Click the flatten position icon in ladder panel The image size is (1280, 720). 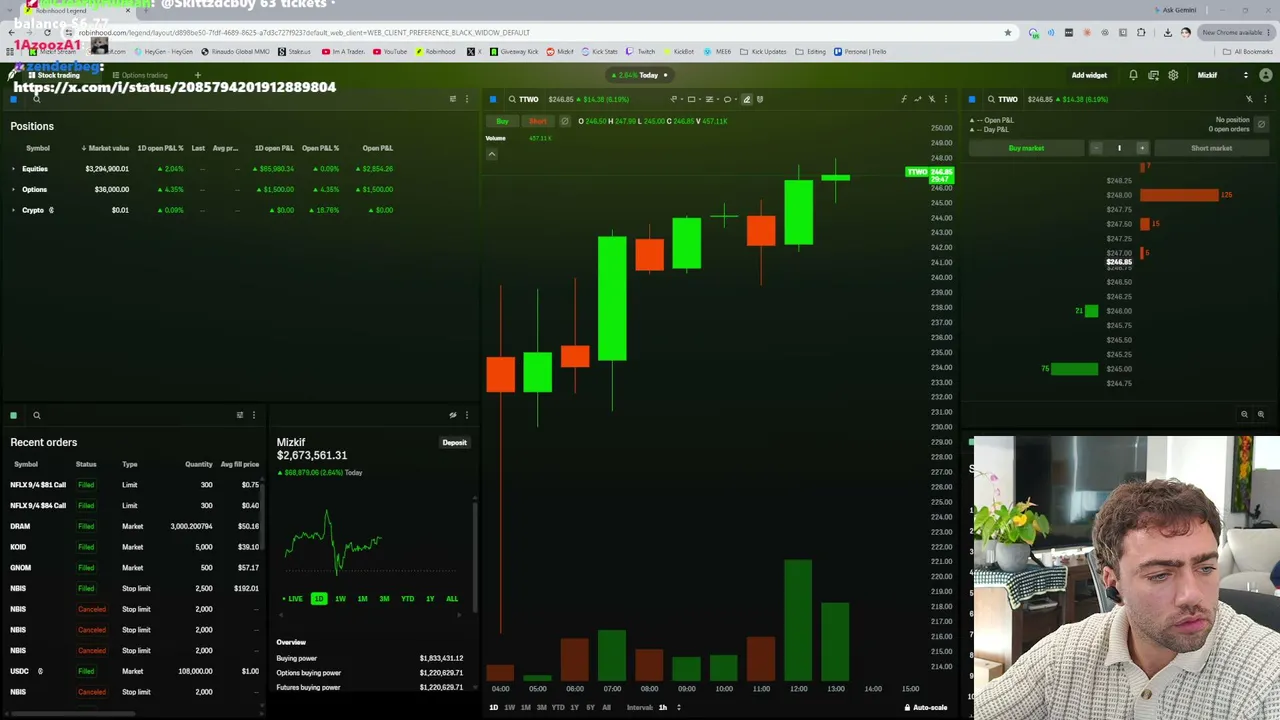[1261, 124]
